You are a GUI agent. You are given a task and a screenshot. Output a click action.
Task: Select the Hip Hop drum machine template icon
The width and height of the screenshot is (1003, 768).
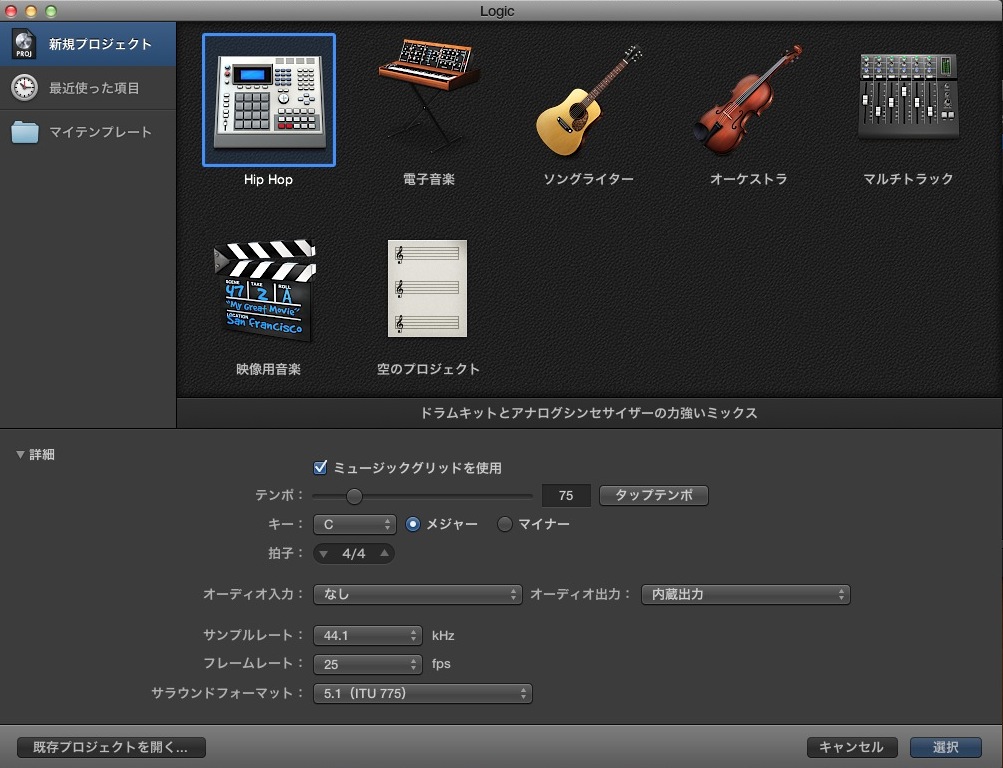pyautogui.click(x=269, y=100)
